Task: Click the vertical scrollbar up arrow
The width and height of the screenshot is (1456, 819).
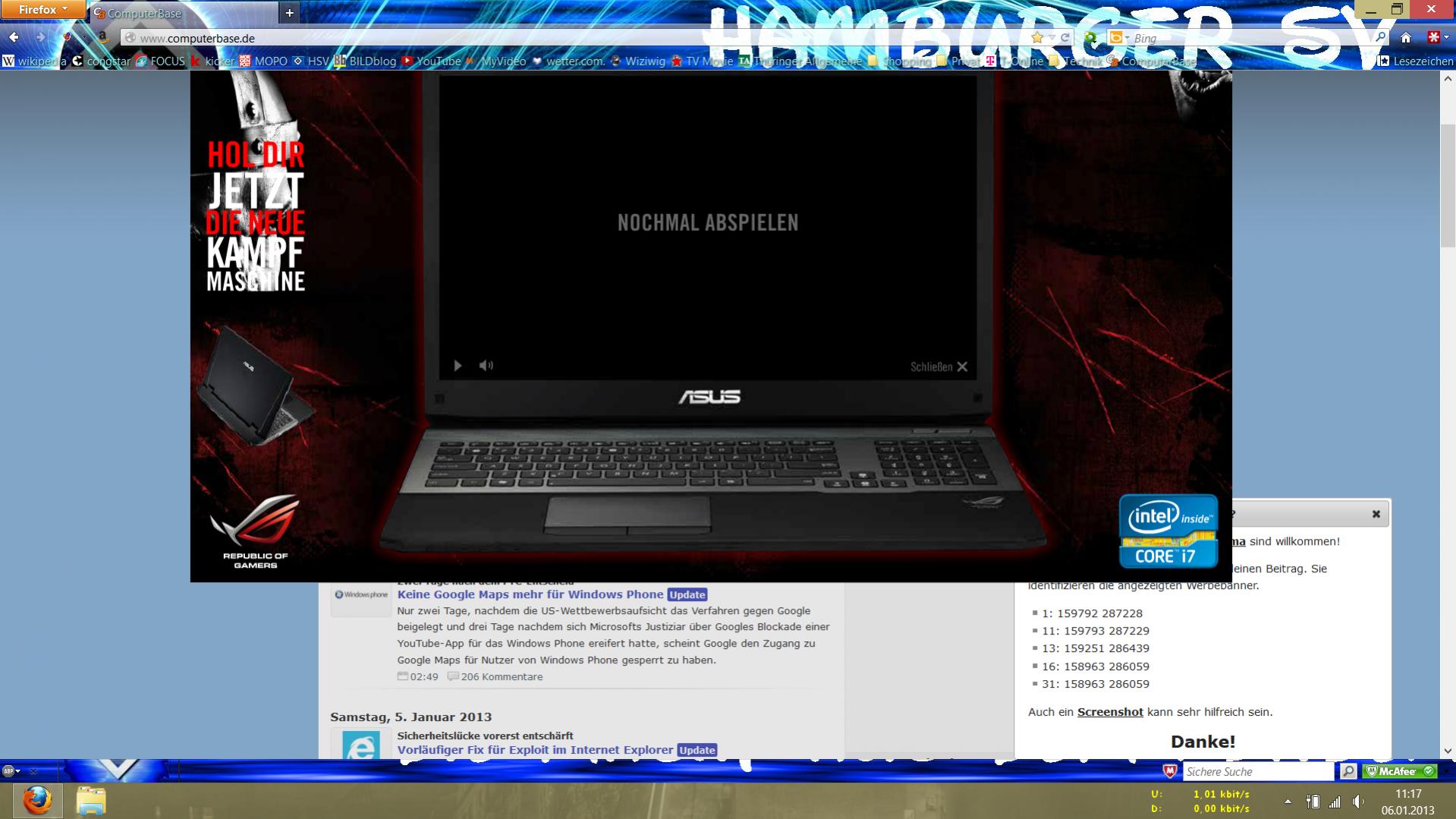Action: click(1448, 78)
